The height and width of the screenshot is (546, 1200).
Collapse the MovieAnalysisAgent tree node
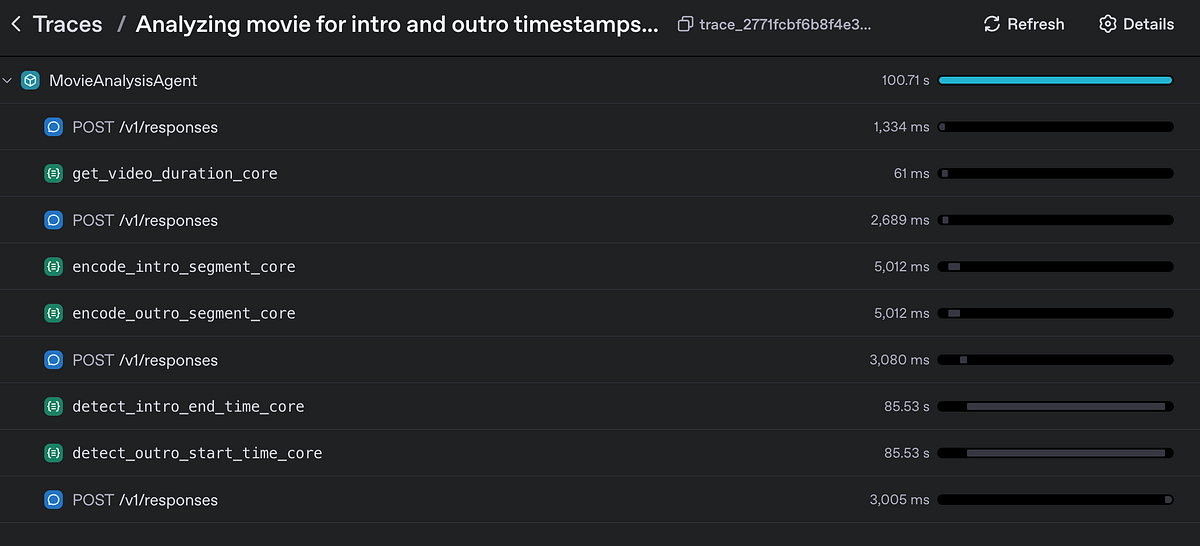pos(9,81)
